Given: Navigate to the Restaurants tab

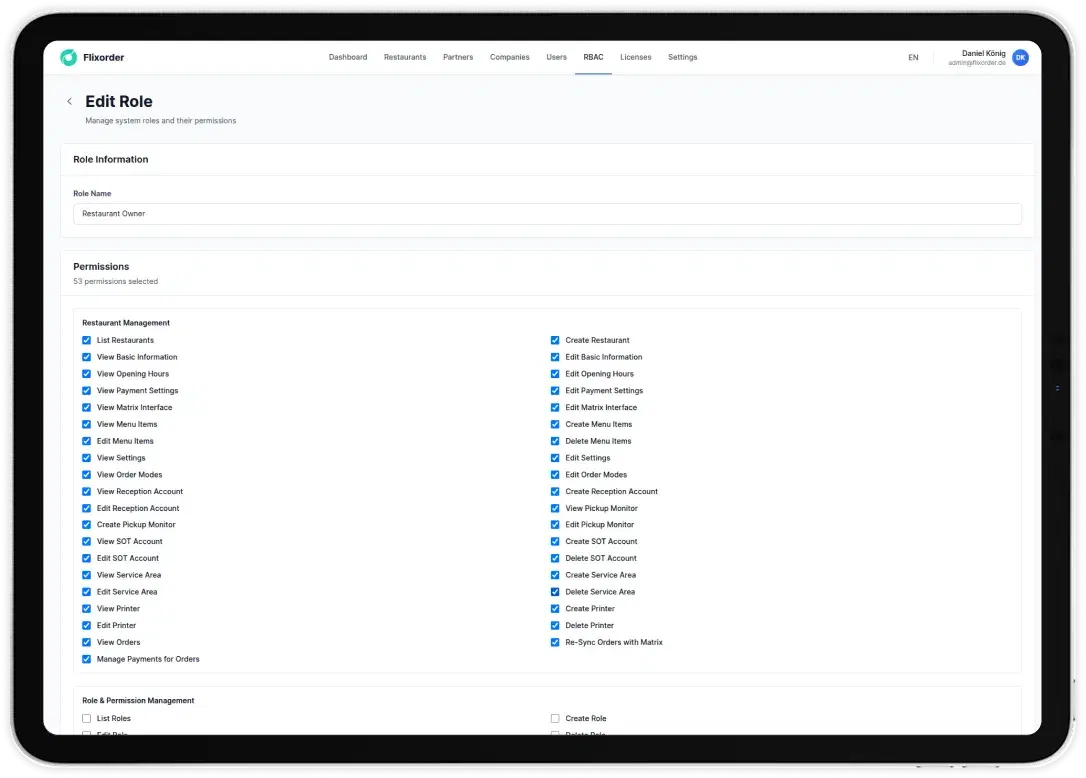Looking at the screenshot, I should 405,58.
